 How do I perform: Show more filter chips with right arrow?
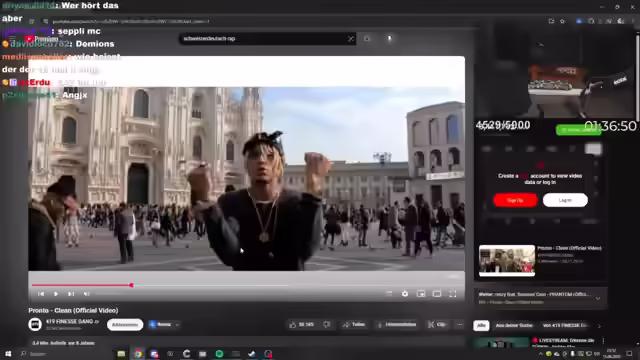pyautogui.click(x=599, y=326)
